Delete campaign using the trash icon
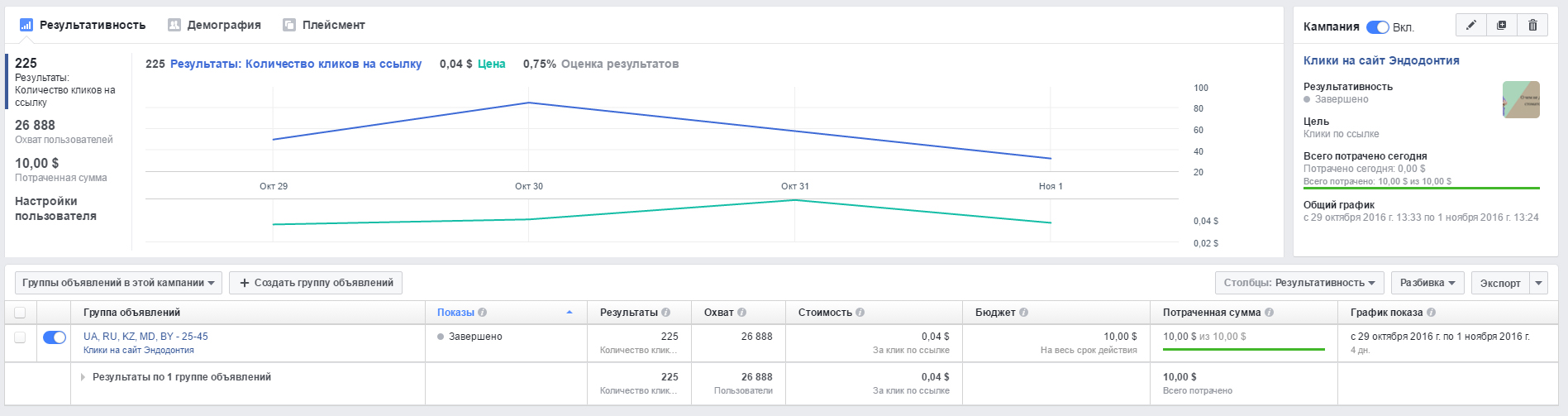The height and width of the screenshot is (416, 1568). (1532, 26)
